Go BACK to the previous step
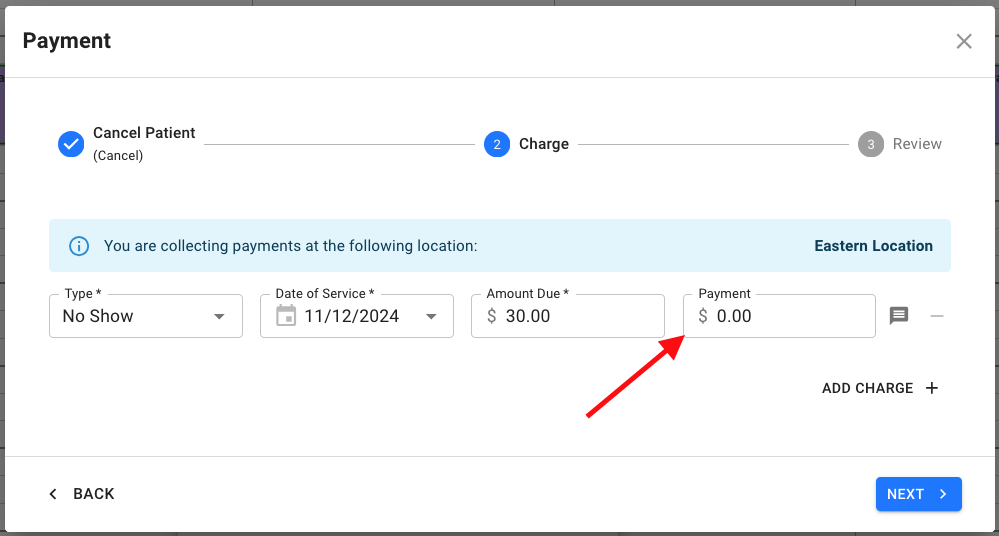The width and height of the screenshot is (999, 536). point(82,494)
